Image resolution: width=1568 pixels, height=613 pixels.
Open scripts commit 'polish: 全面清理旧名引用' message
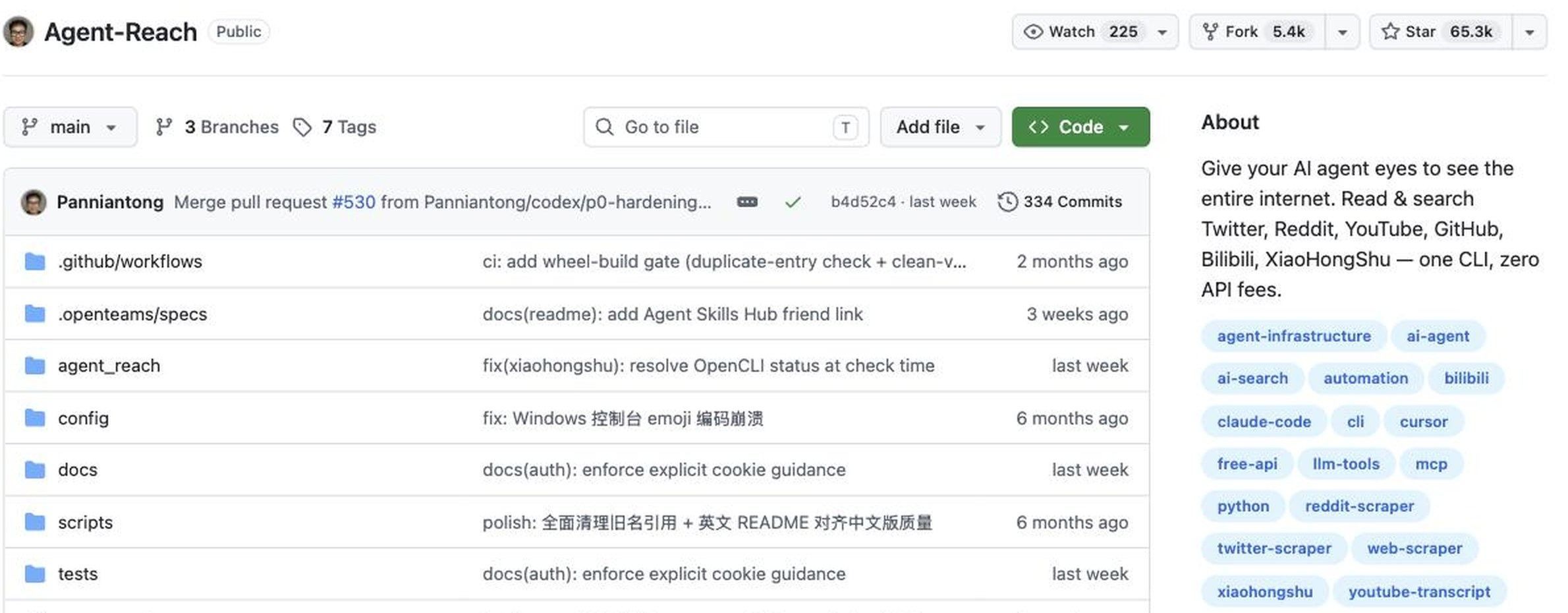point(708,522)
